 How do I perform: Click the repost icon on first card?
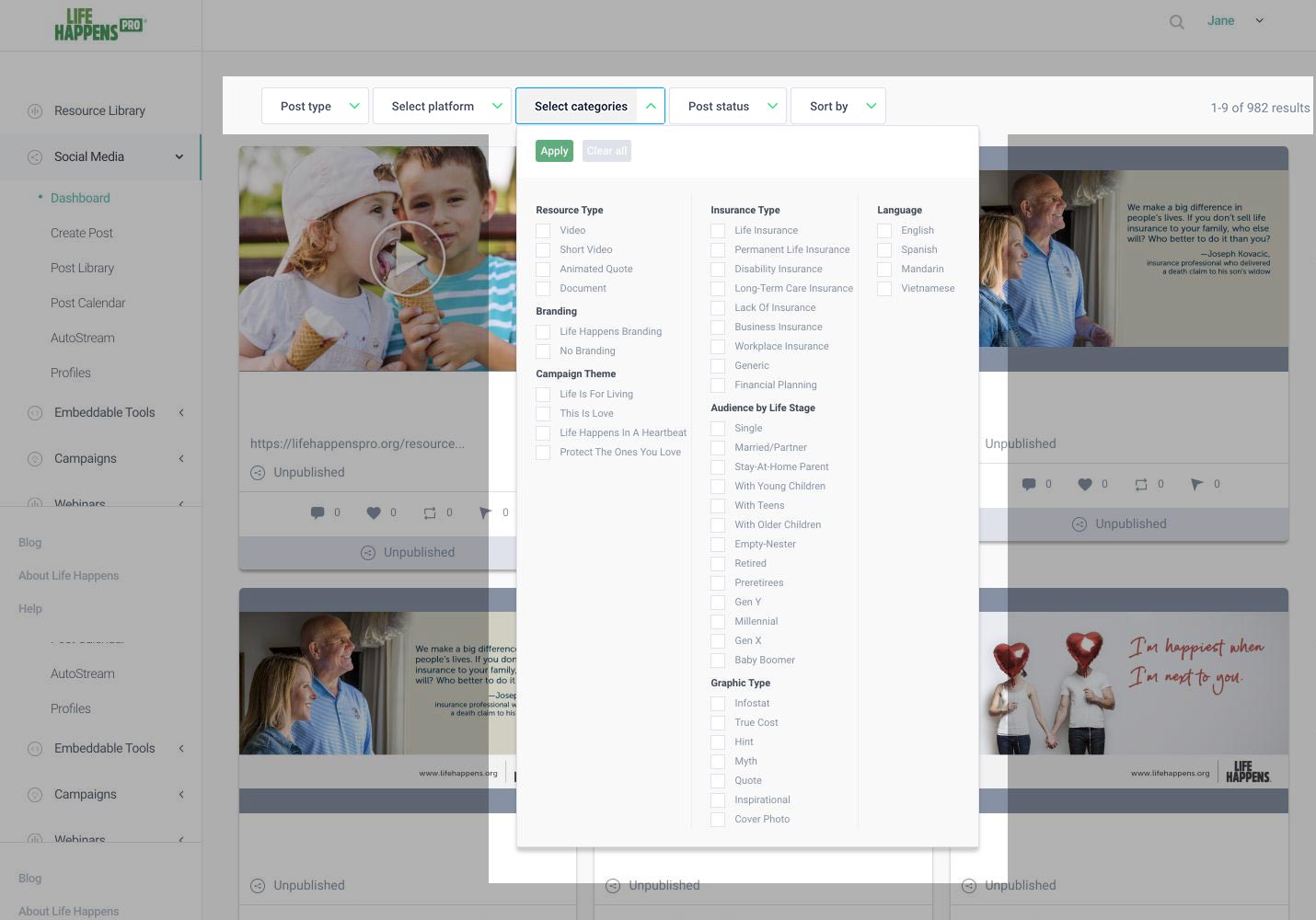(430, 512)
